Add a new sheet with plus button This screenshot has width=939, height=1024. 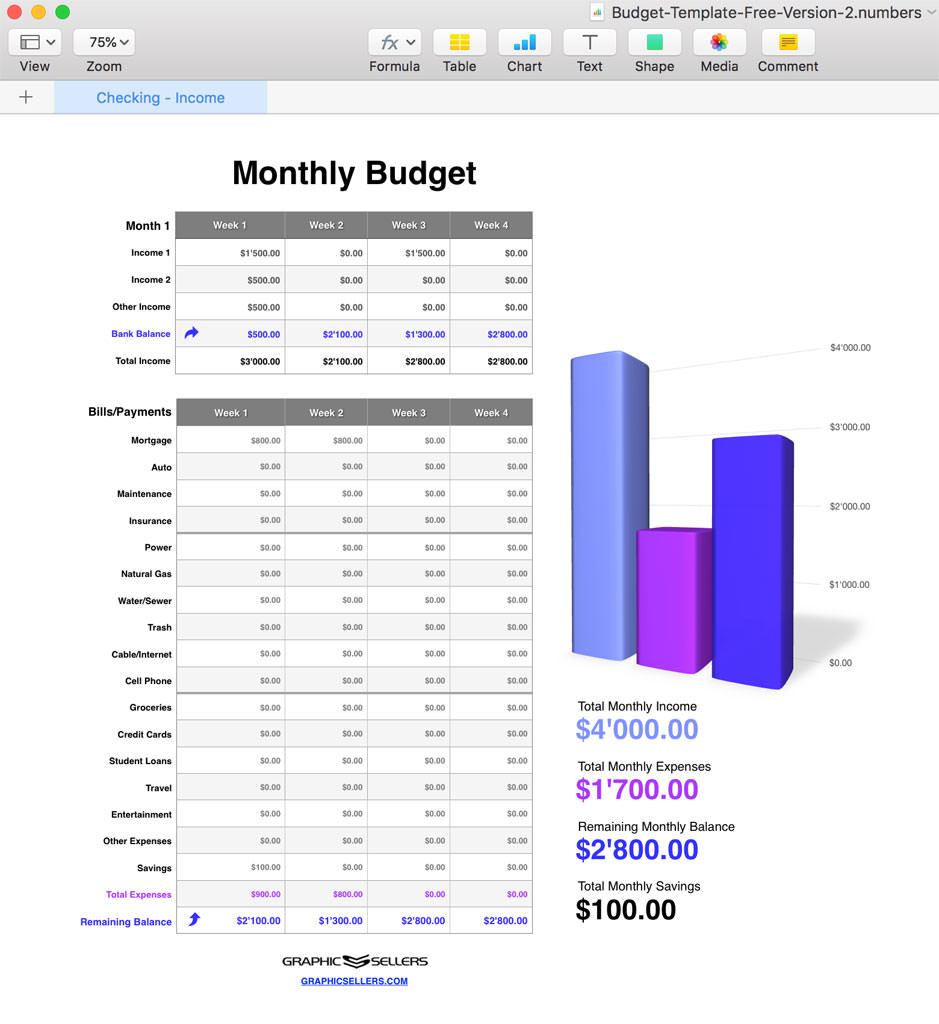pyautogui.click(x=26, y=97)
